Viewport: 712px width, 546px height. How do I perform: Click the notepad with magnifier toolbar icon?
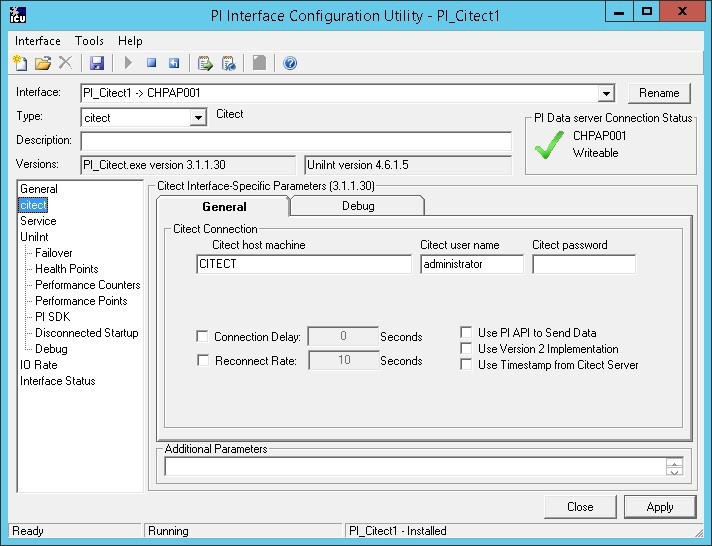click(x=228, y=63)
